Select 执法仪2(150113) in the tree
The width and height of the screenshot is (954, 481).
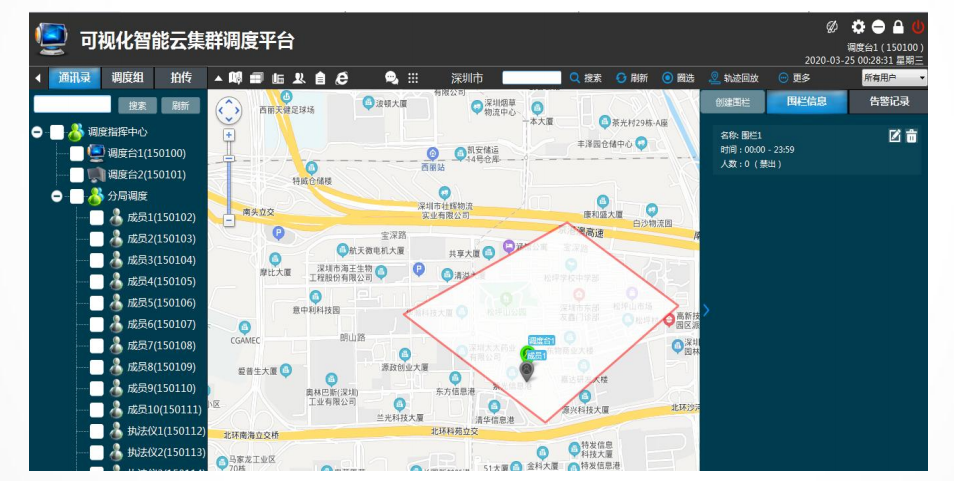pyautogui.click(x=166, y=452)
